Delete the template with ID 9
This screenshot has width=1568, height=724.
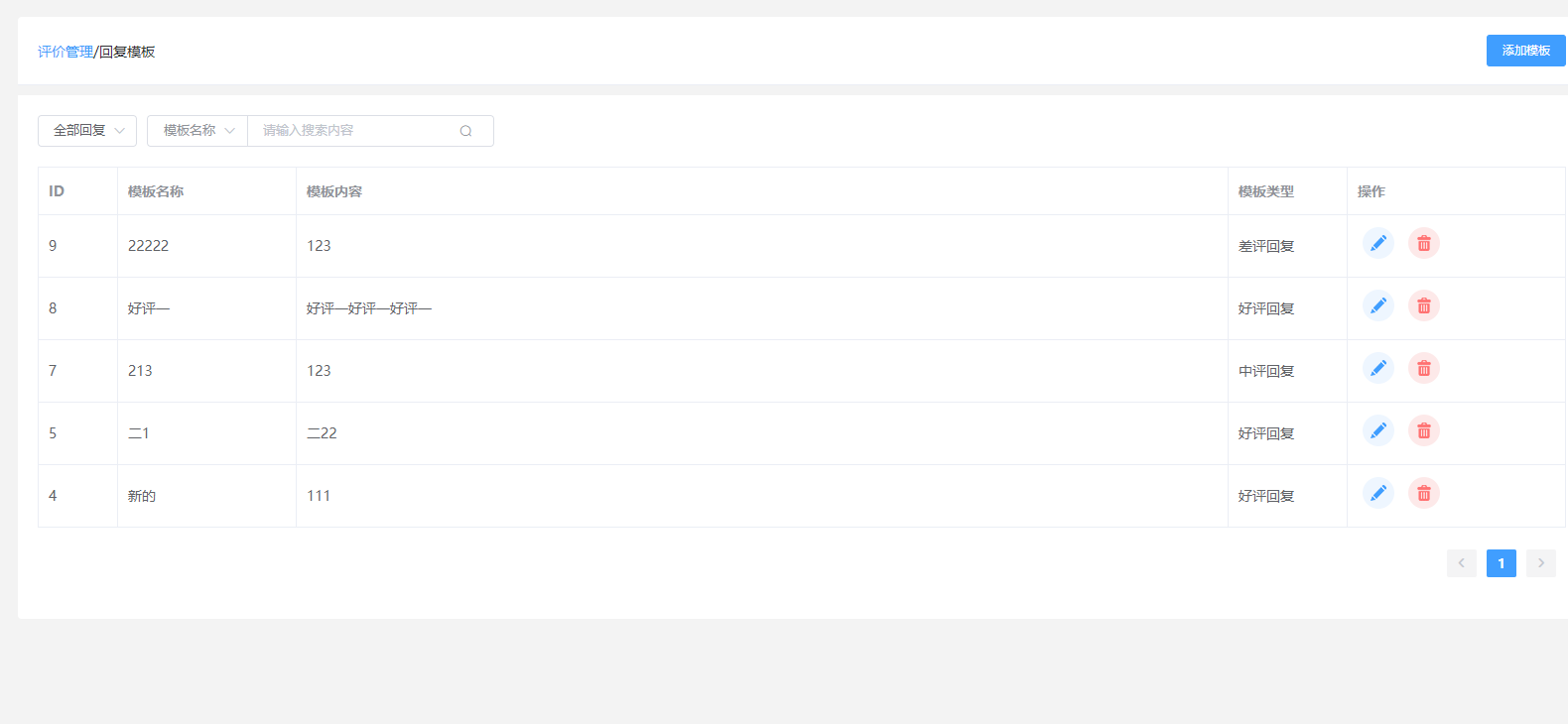click(x=1423, y=243)
